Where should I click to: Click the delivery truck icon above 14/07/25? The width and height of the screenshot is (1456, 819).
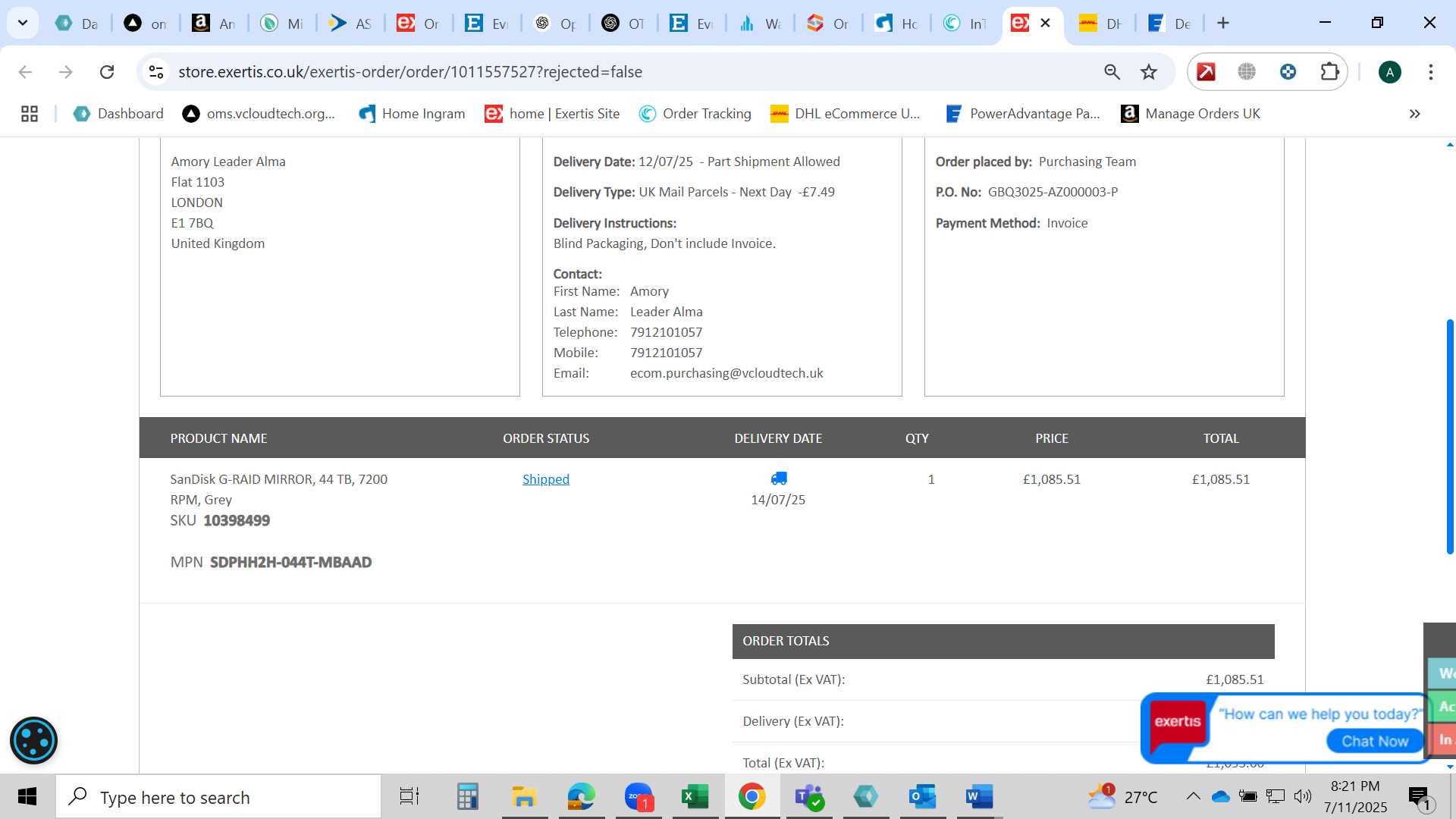pyautogui.click(x=779, y=479)
